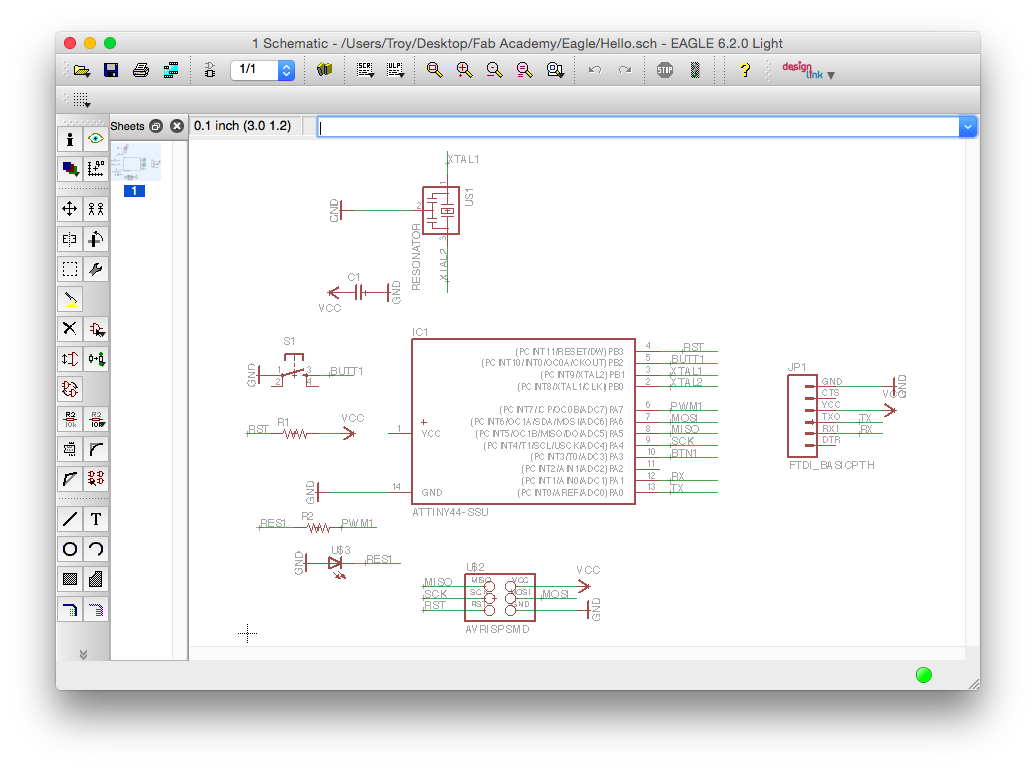This screenshot has height=770, width=1036.
Task: Select the Pinswap tool
Action: click(70, 359)
